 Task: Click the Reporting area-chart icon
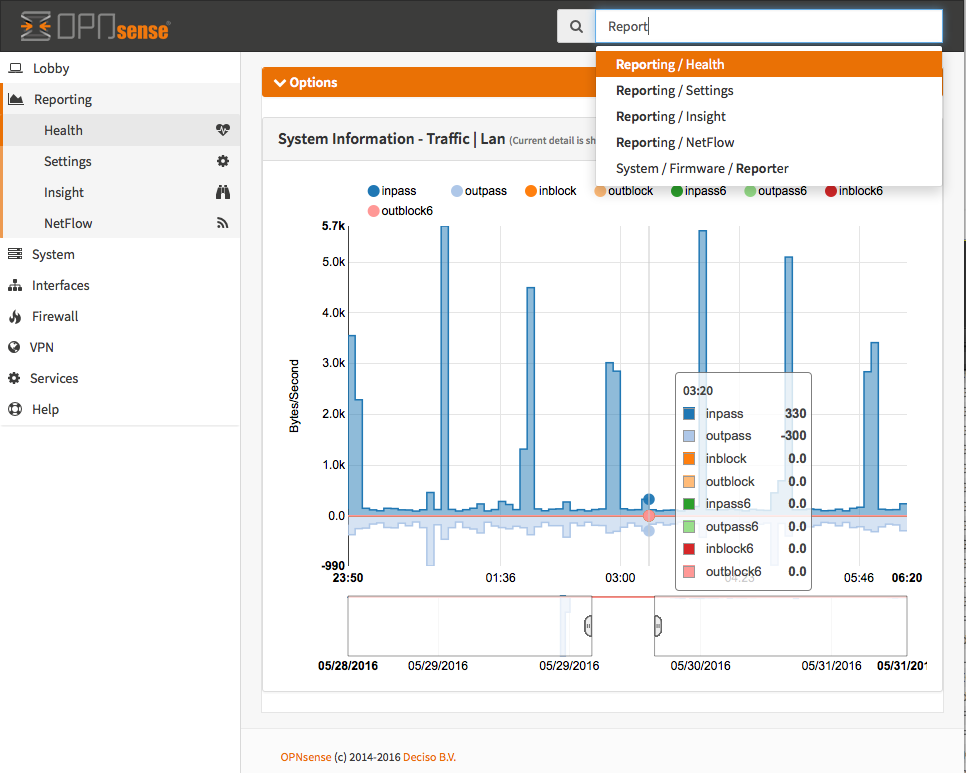click(x=16, y=99)
